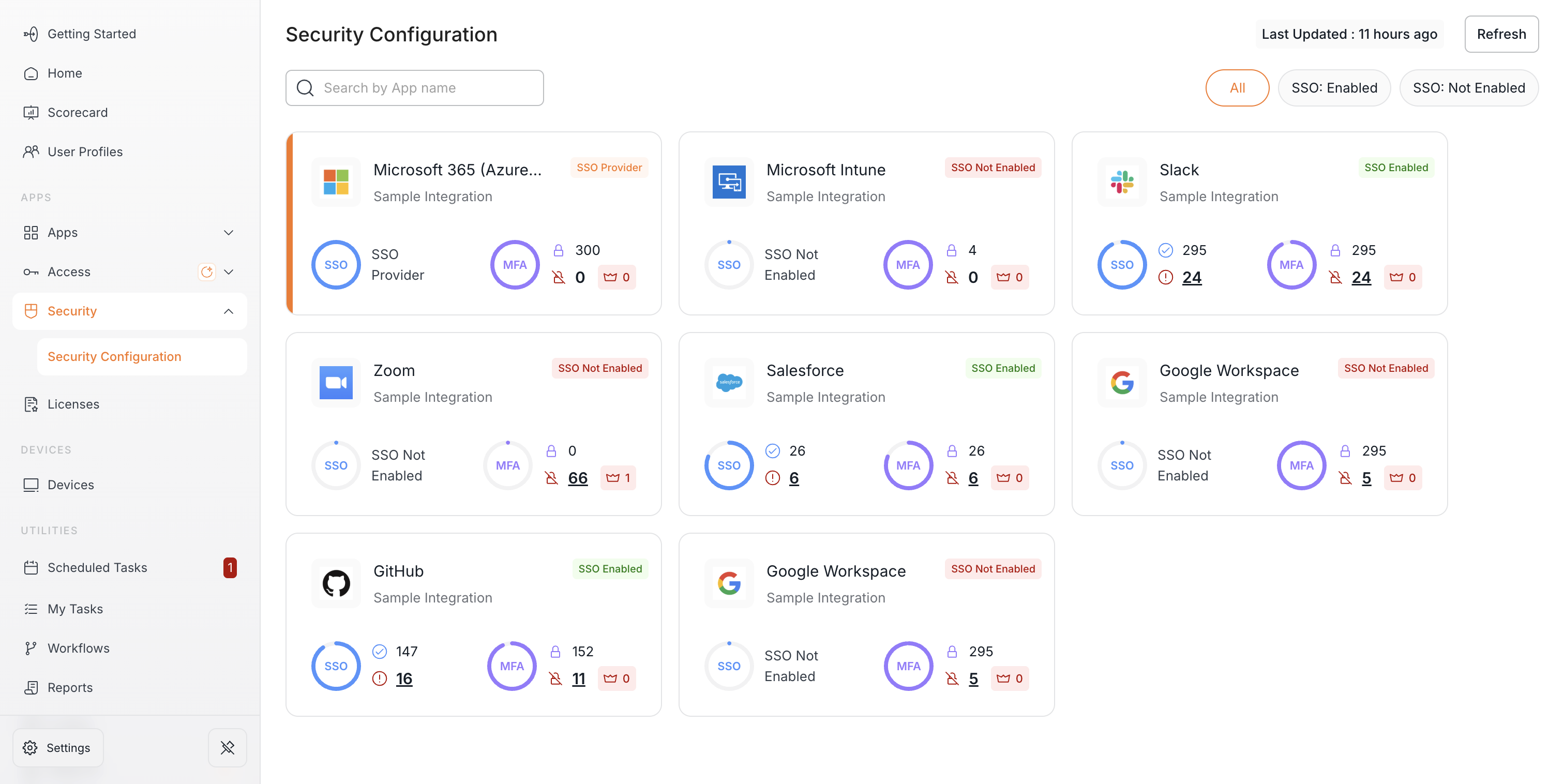Click the Zoom app logo
The width and height of the screenshot is (1564, 784).
(336, 383)
